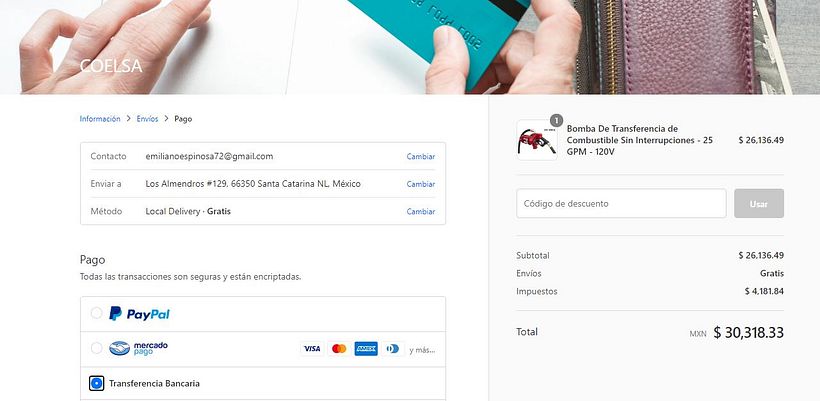Click the American Express card icon

click(x=366, y=349)
